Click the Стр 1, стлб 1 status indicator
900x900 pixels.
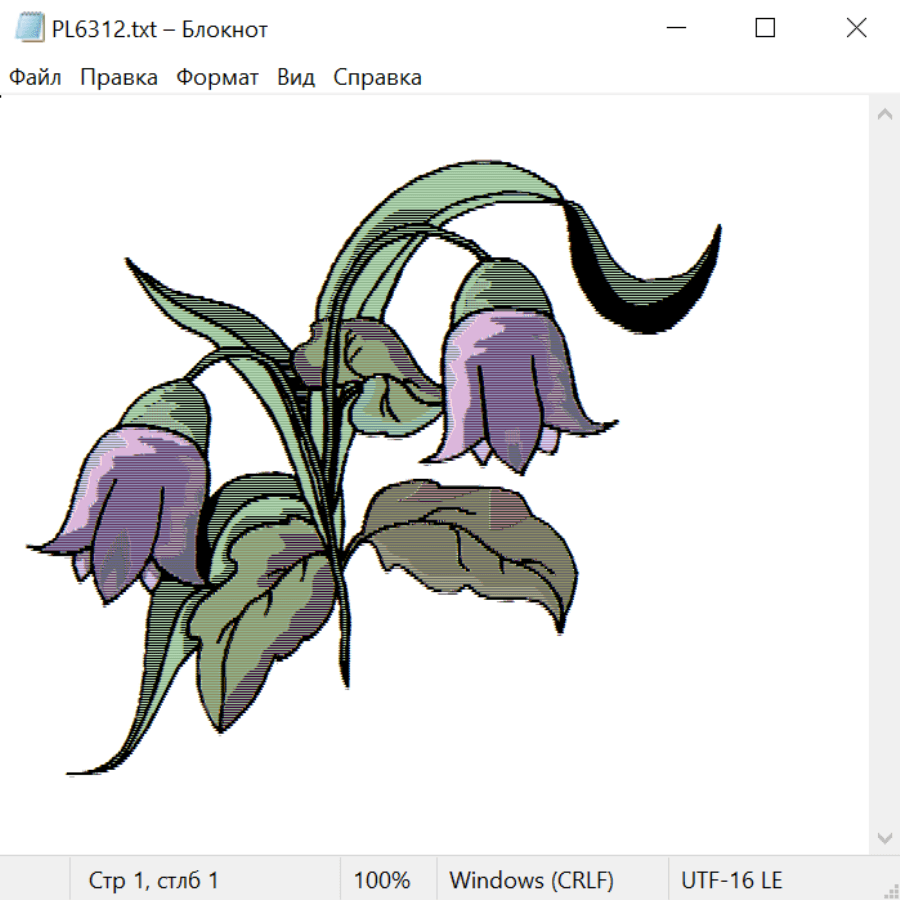[153, 880]
